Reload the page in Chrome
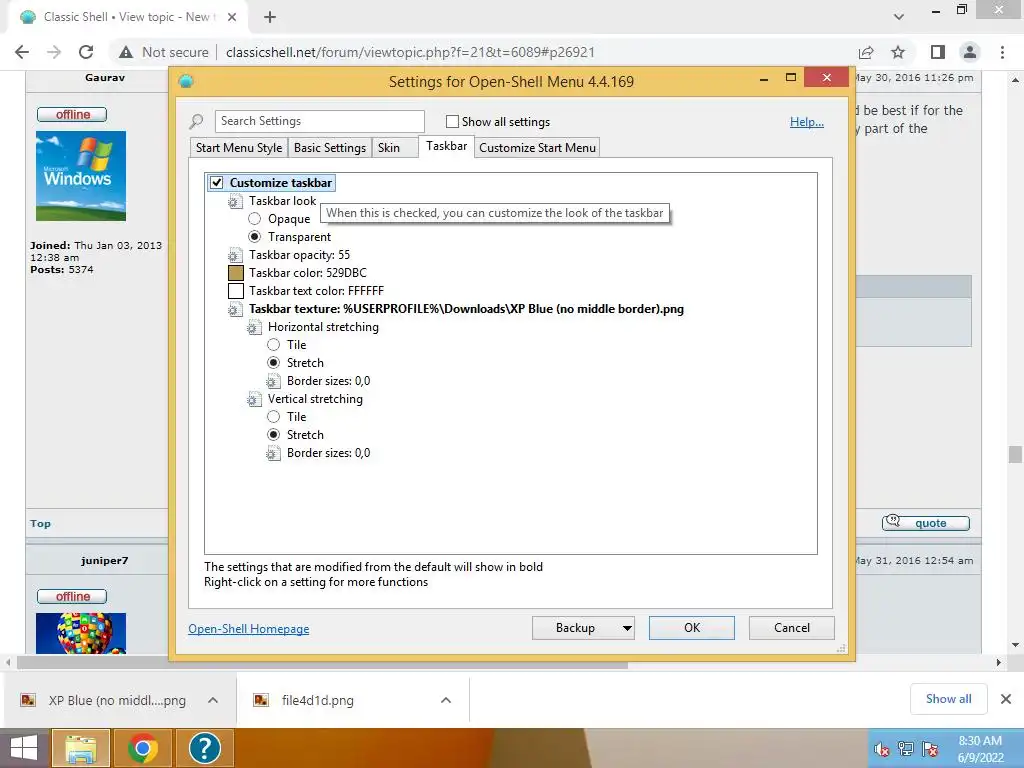1024x768 pixels. tap(86, 52)
